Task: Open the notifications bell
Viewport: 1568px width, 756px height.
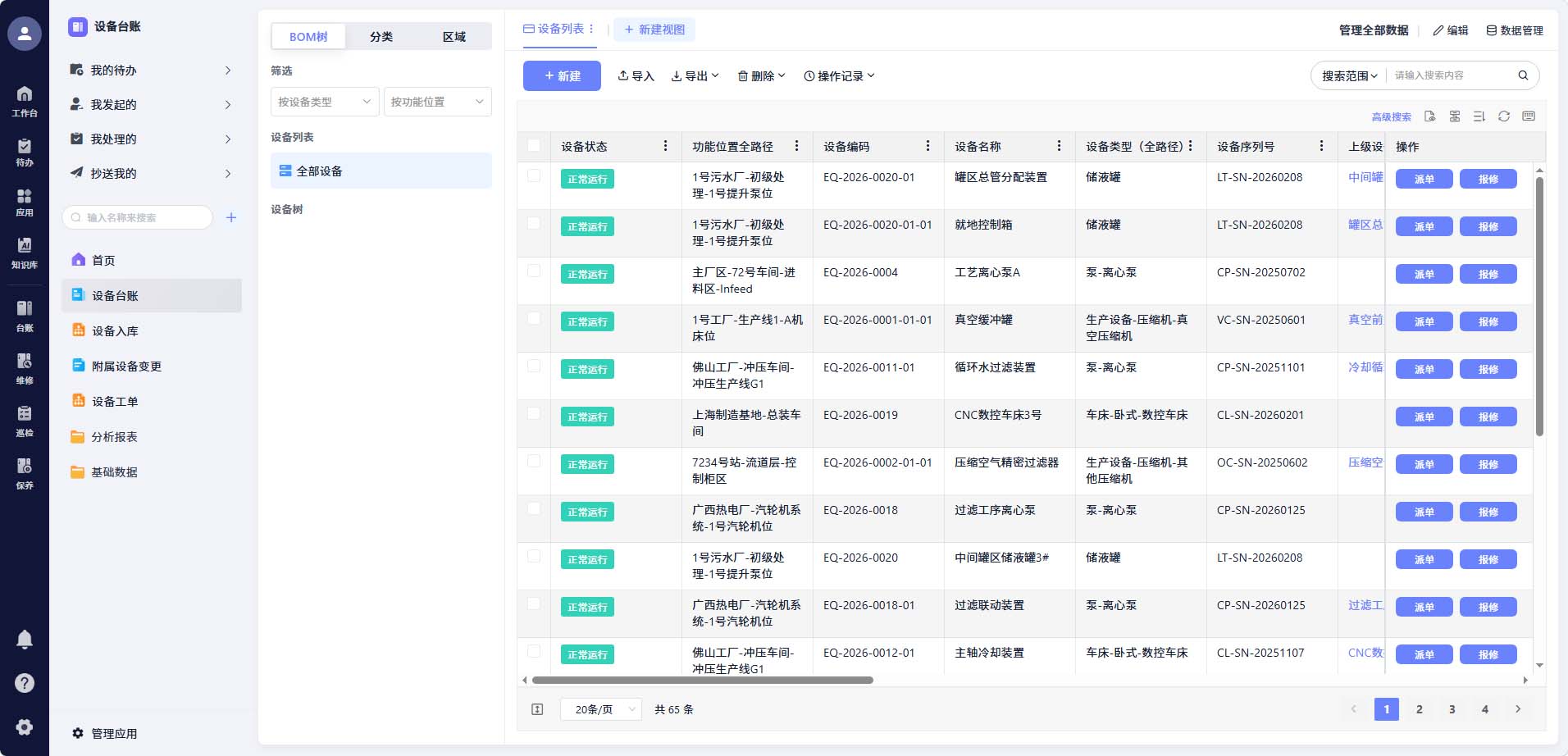Action: [25, 639]
